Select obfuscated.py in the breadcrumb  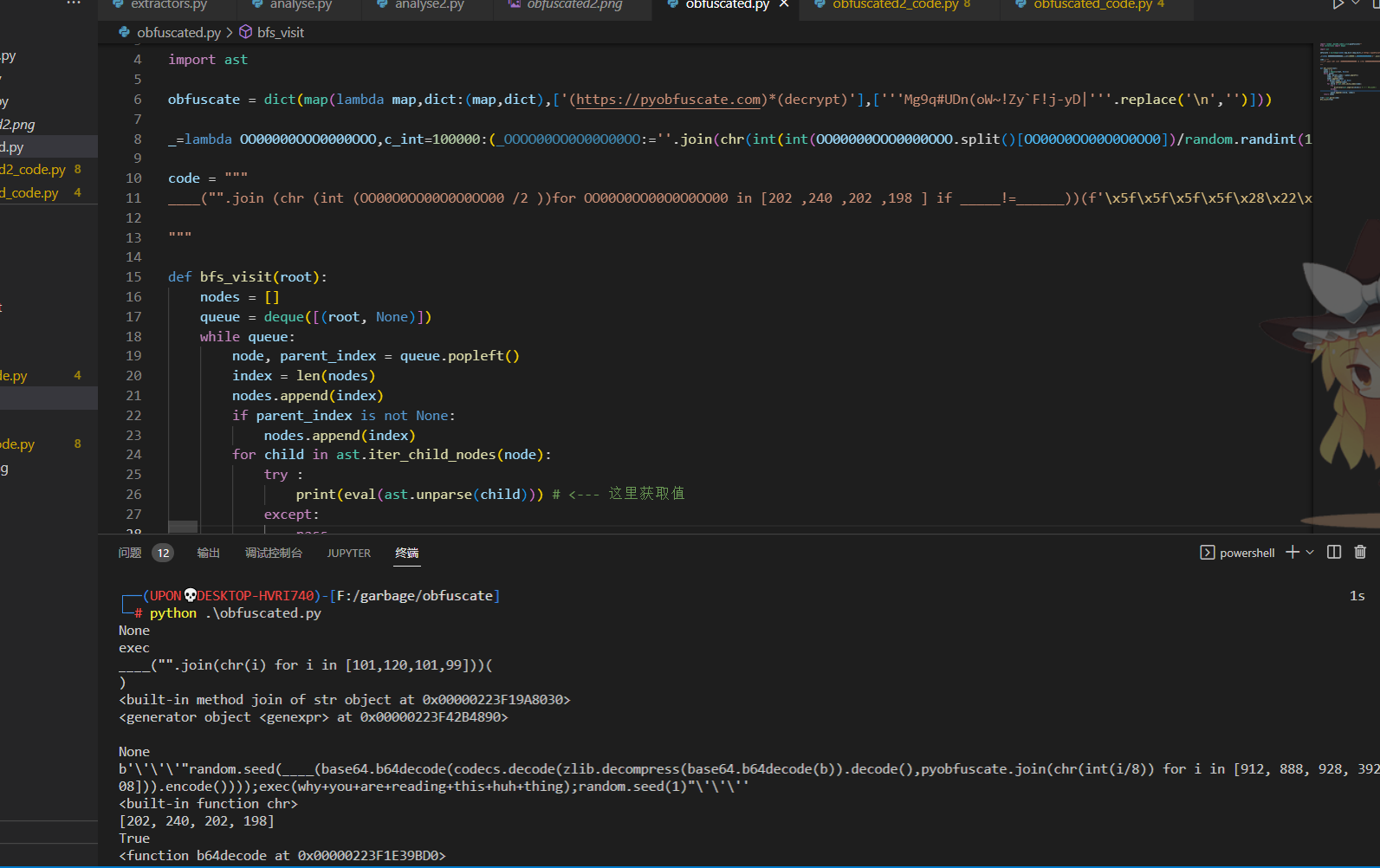tap(178, 32)
